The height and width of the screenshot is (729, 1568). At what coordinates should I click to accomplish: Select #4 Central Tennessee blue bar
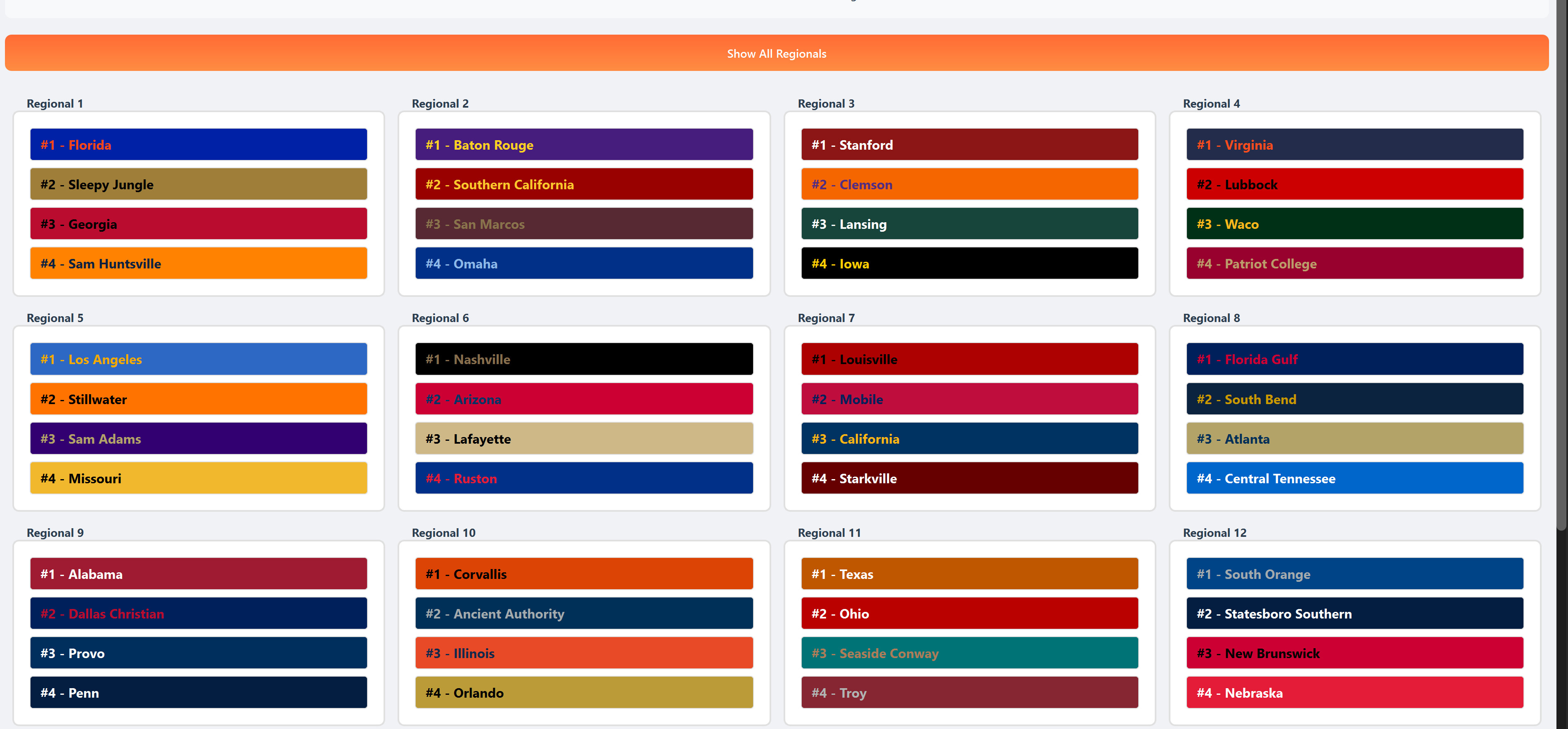(x=1354, y=478)
